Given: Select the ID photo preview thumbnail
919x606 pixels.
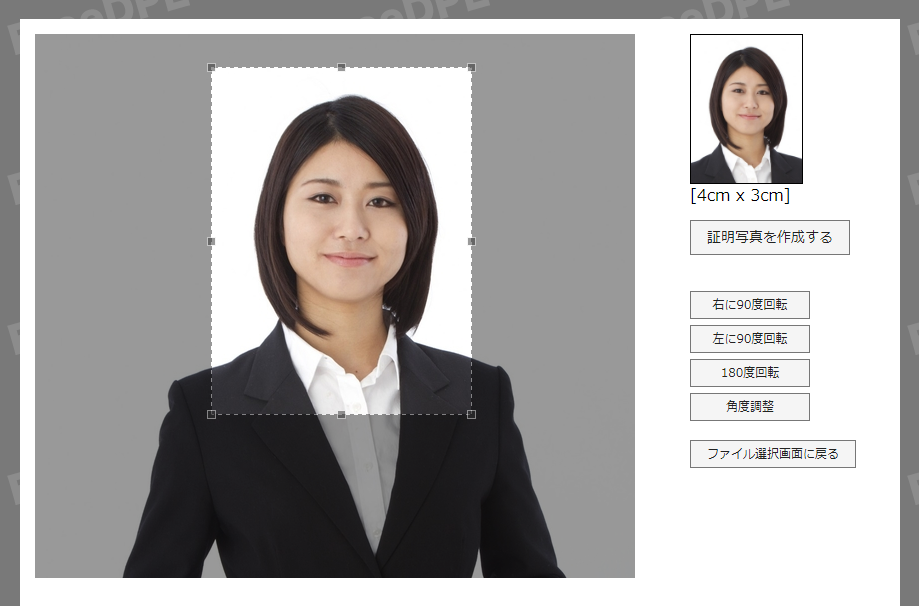Looking at the screenshot, I should click(746, 109).
